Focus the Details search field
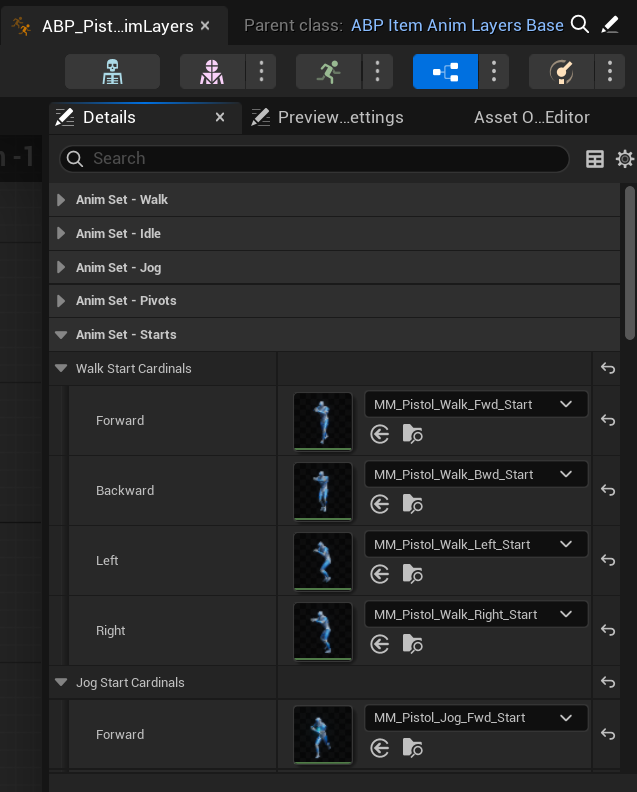637x792 pixels. tap(314, 159)
